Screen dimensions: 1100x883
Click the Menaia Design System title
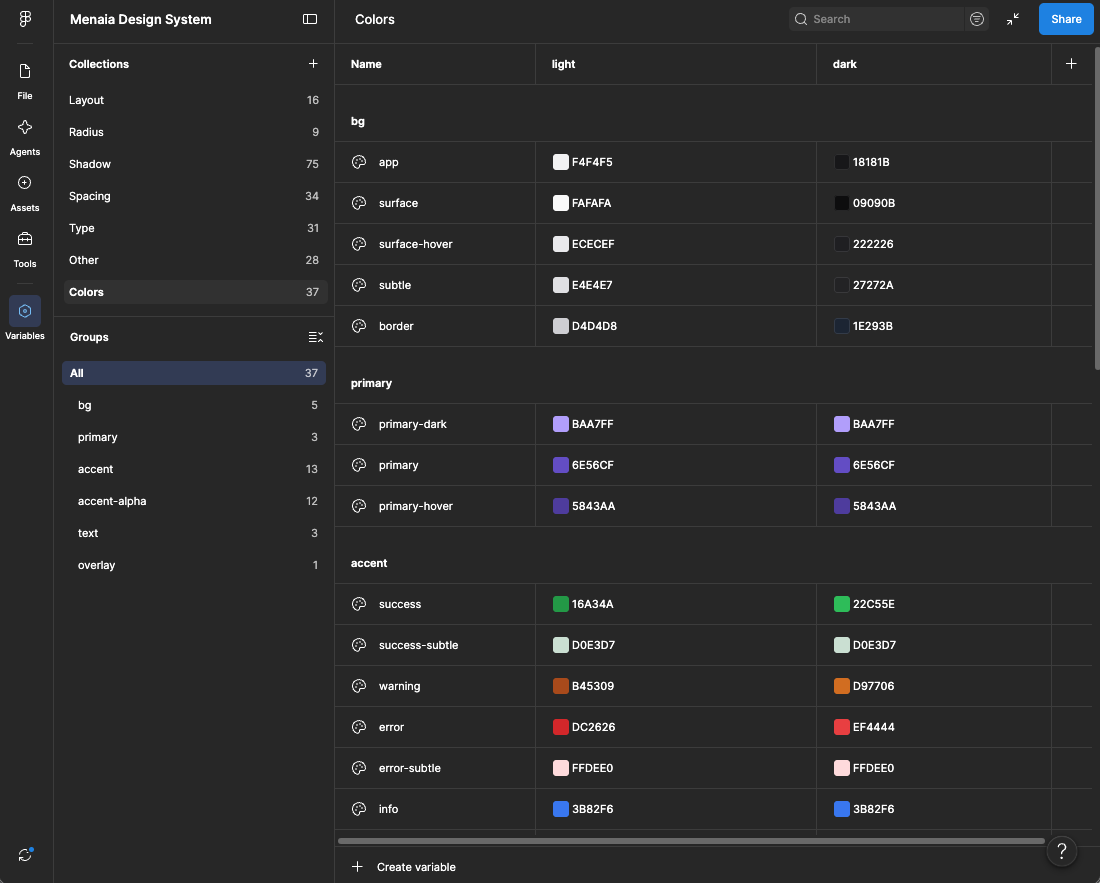[140, 19]
